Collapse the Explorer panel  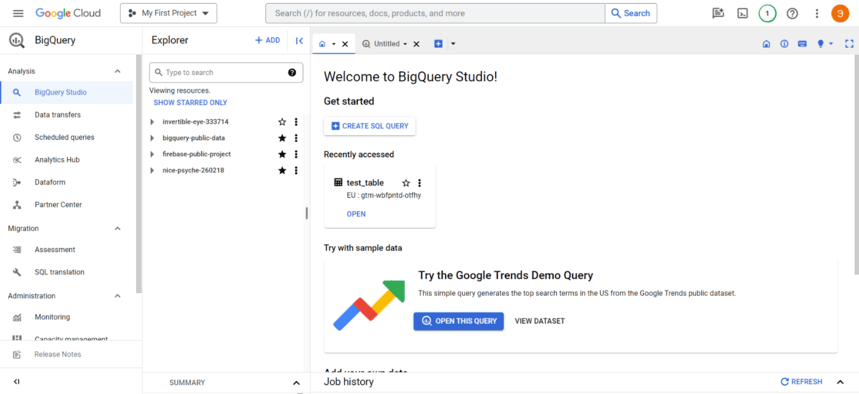[299, 41]
